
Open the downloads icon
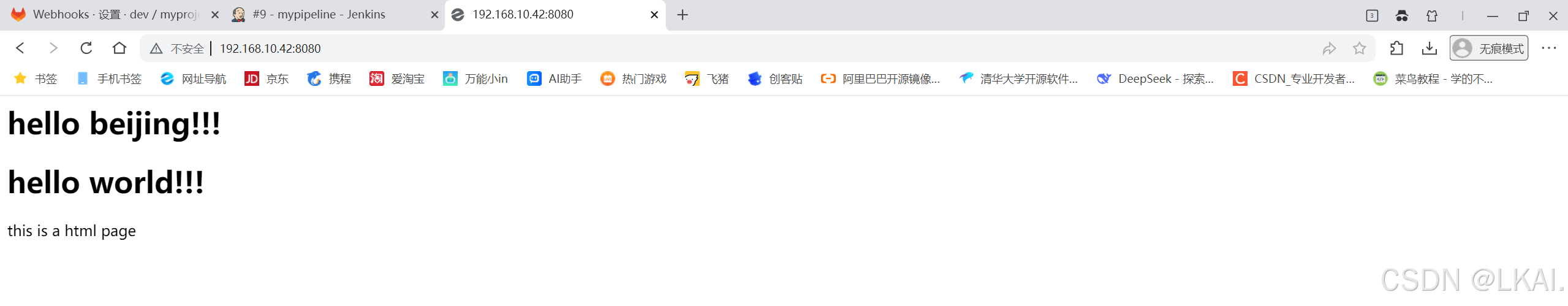point(1430,48)
